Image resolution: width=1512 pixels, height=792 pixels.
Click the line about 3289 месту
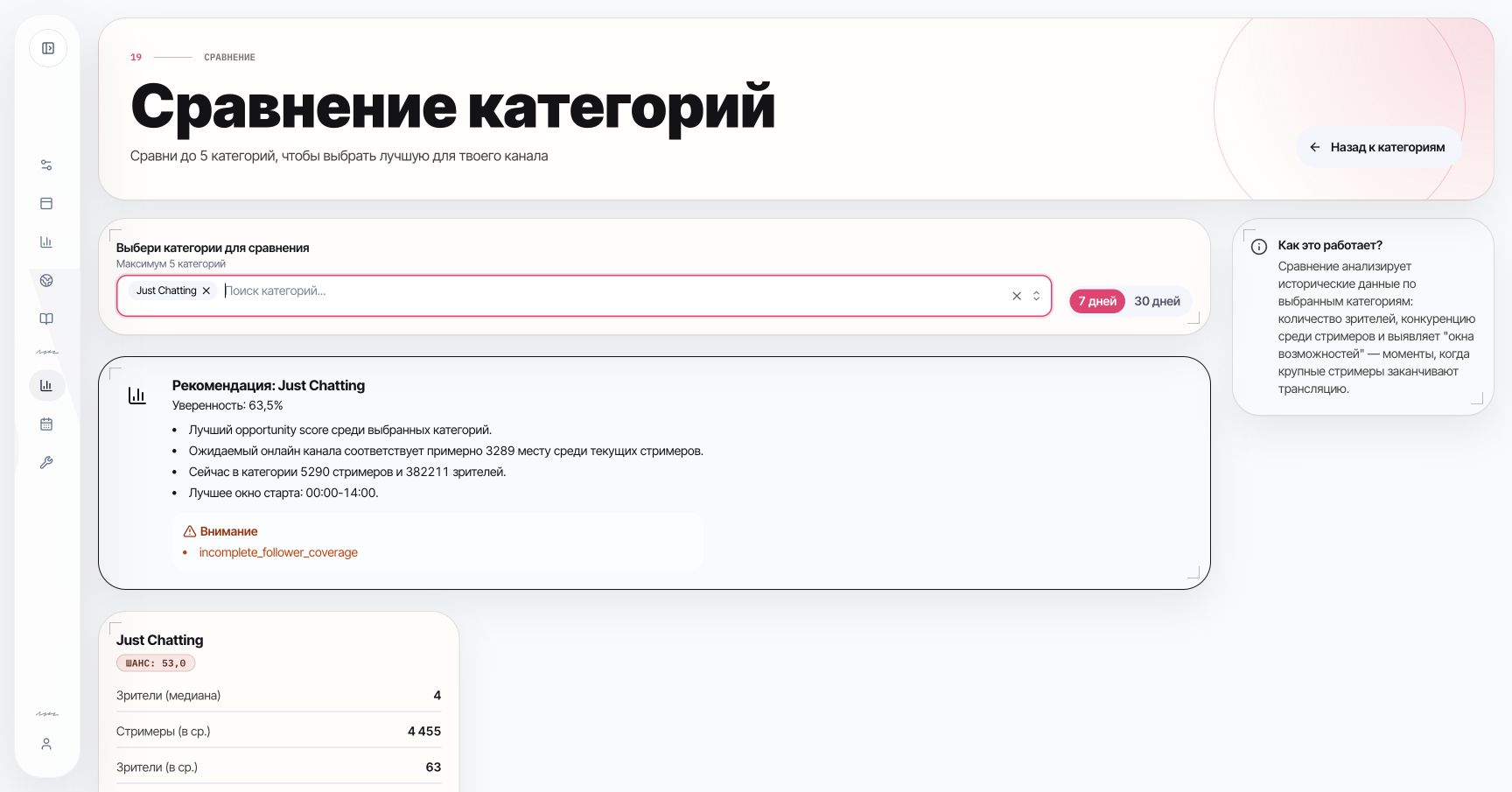446,451
